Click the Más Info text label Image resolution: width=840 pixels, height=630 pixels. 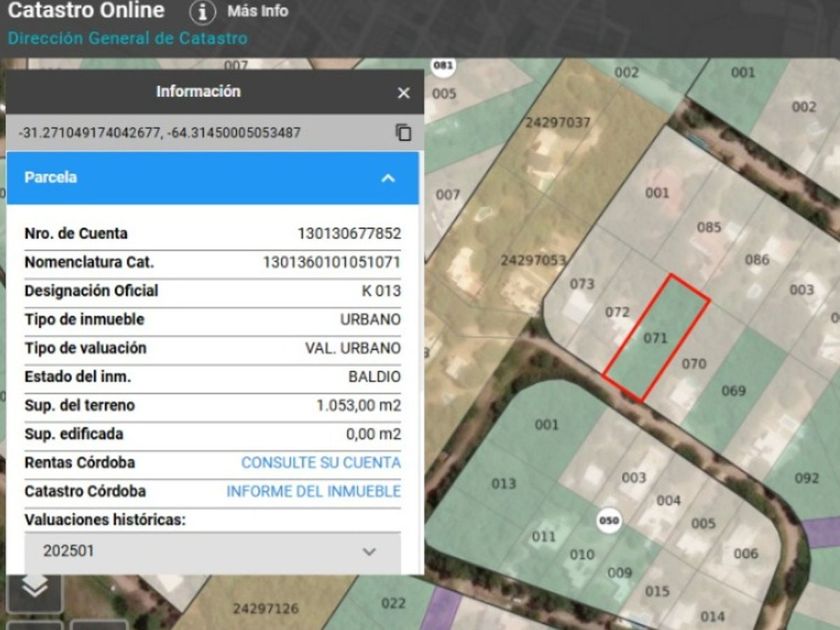[258, 12]
